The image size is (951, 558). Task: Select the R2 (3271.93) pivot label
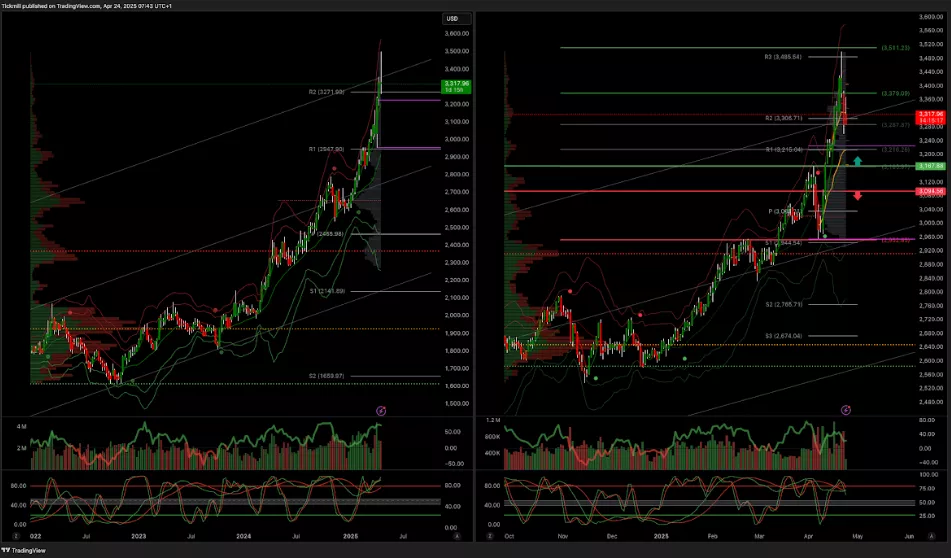pos(326,92)
